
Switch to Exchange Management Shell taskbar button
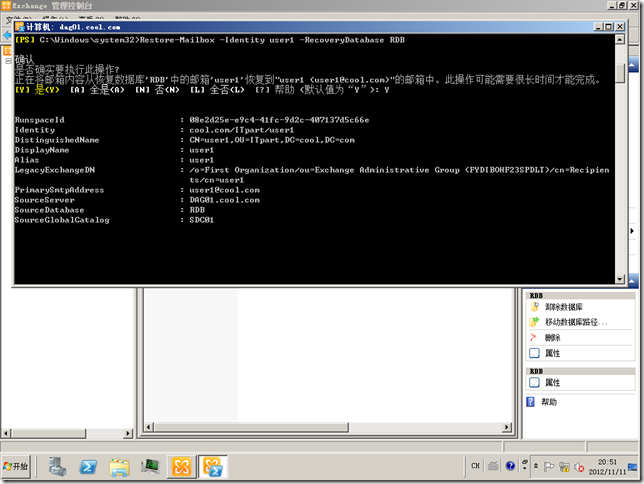click(x=213, y=467)
